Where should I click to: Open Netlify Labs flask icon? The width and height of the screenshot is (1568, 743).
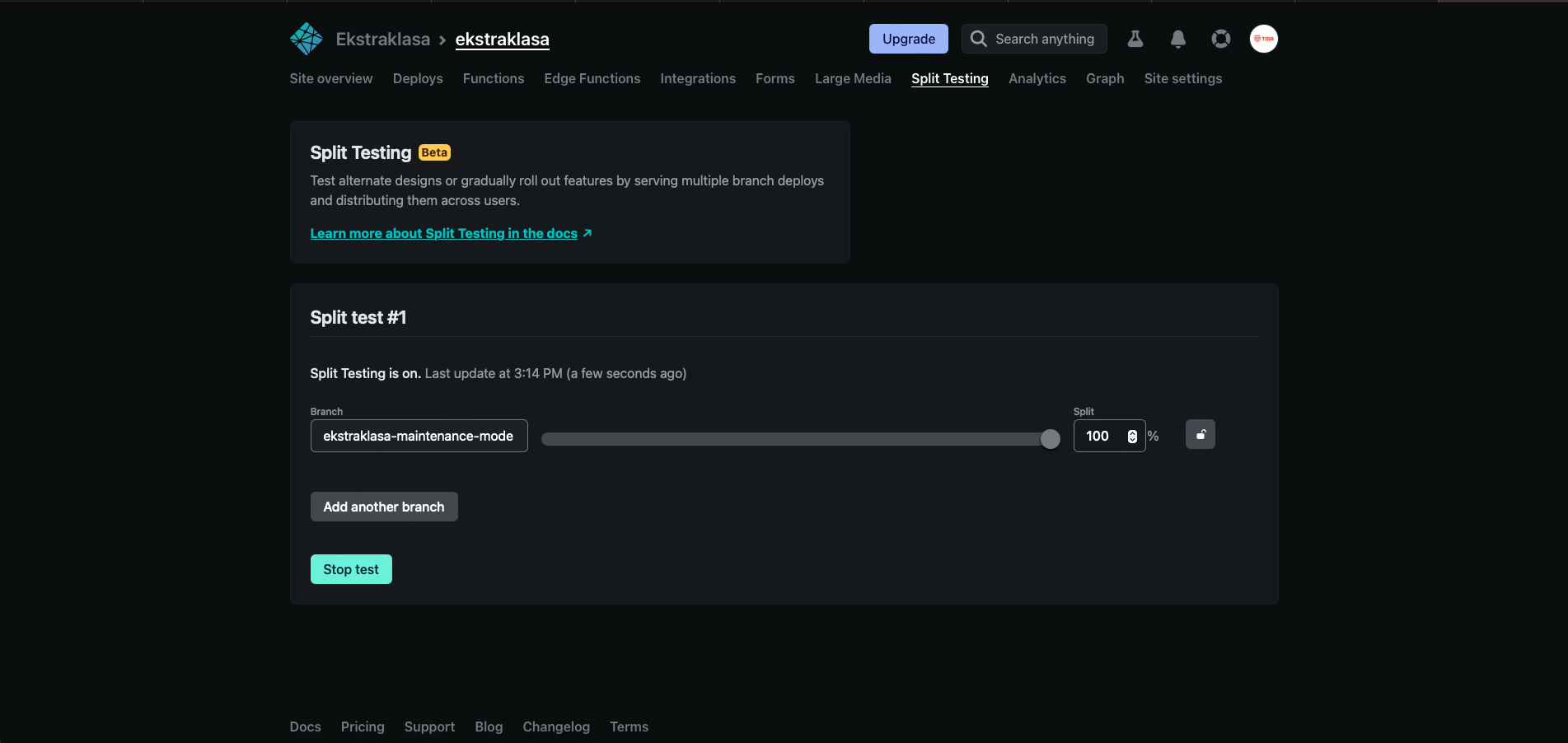click(1135, 39)
